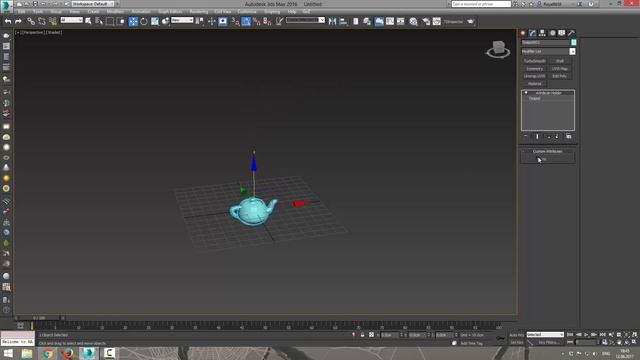Activate Bind to Space Warp tool
The image size is (640, 360).
[x=53, y=21]
